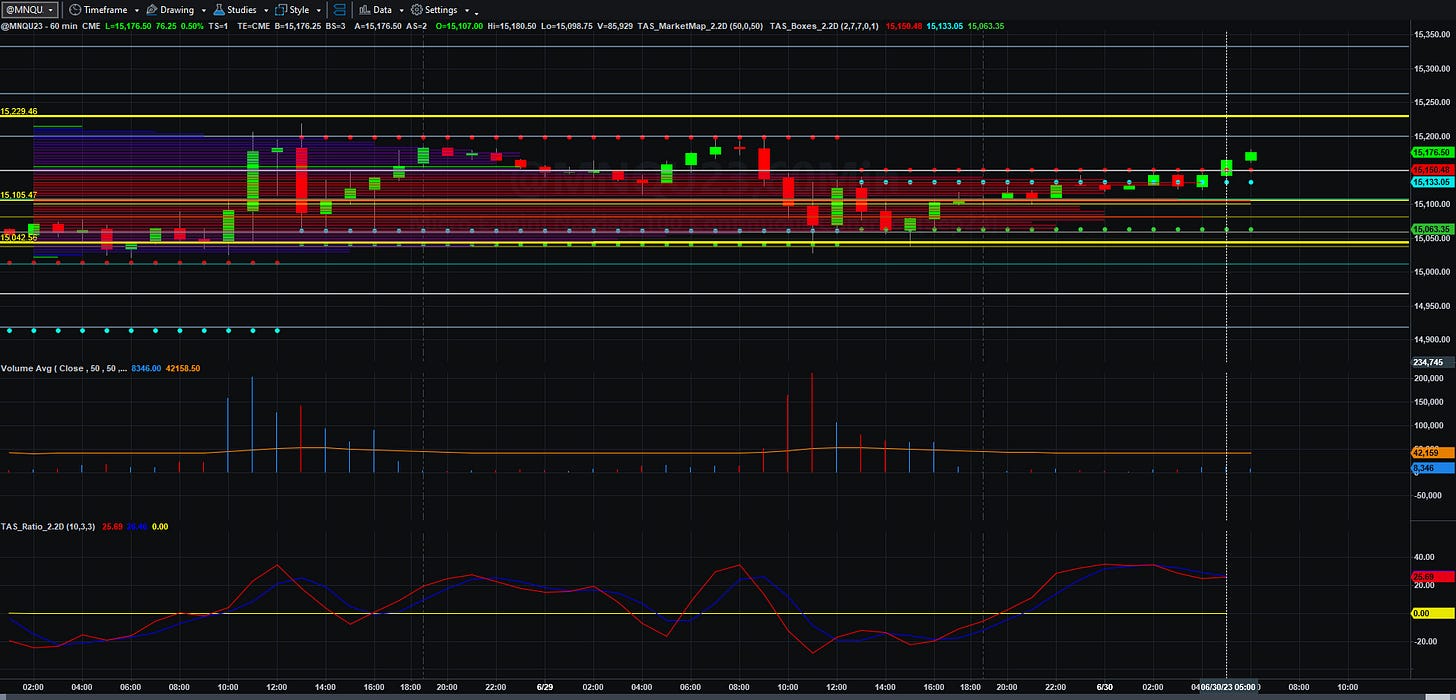Click the TAS_Boxes_2.2D study label
The height and width of the screenshot is (700, 1456).
[823, 26]
